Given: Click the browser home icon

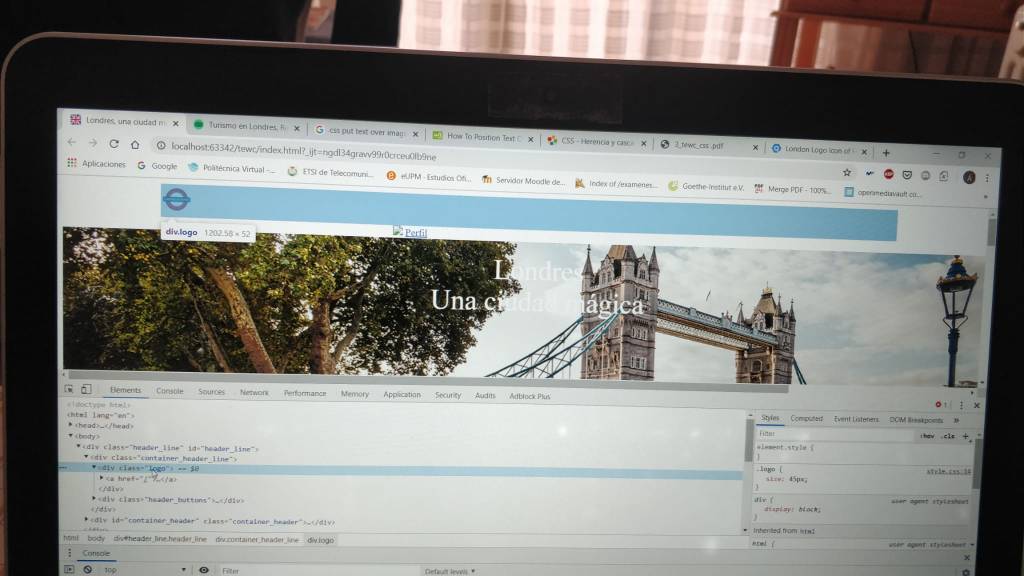Looking at the screenshot, I should point(136,145).
